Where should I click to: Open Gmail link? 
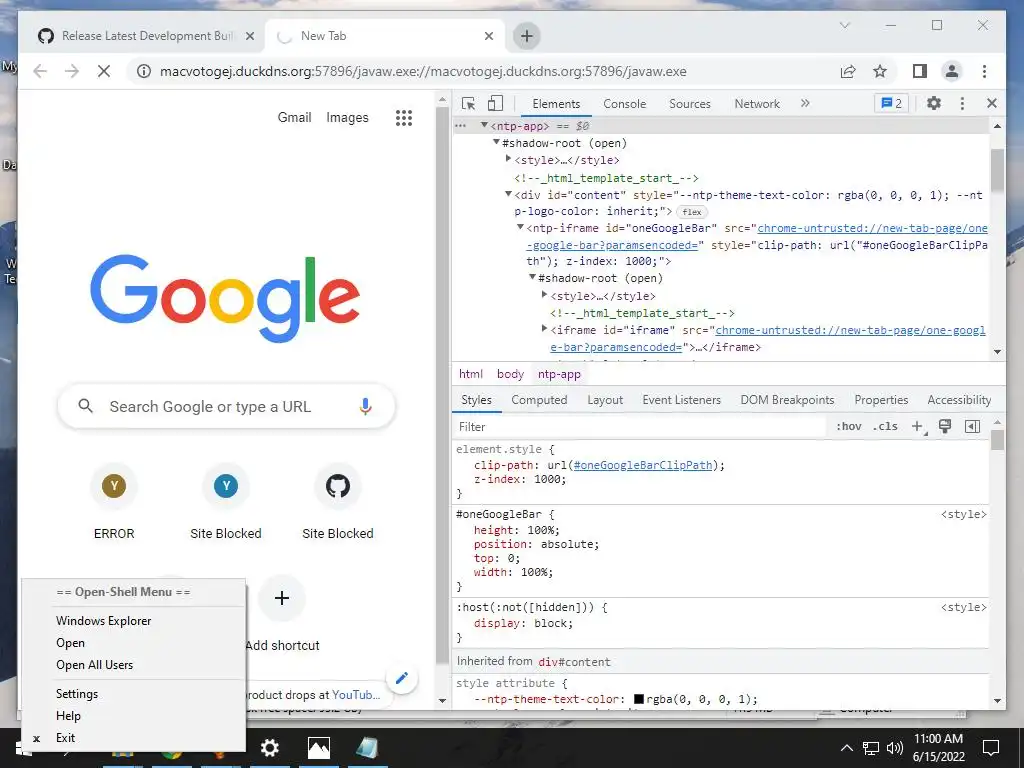pyautogui.click(x=295, y=118)
